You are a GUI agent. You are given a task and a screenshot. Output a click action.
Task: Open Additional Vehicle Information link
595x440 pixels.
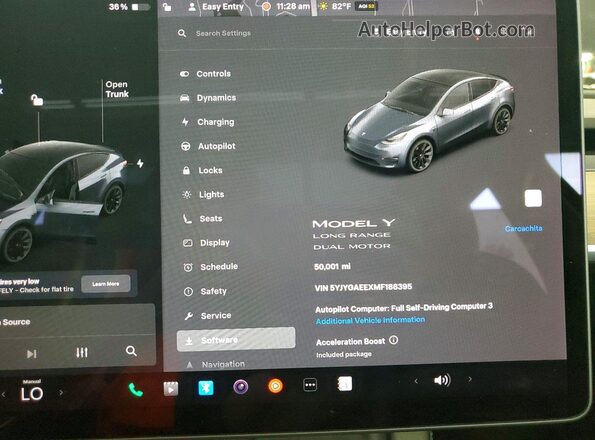tap(370, 321)
